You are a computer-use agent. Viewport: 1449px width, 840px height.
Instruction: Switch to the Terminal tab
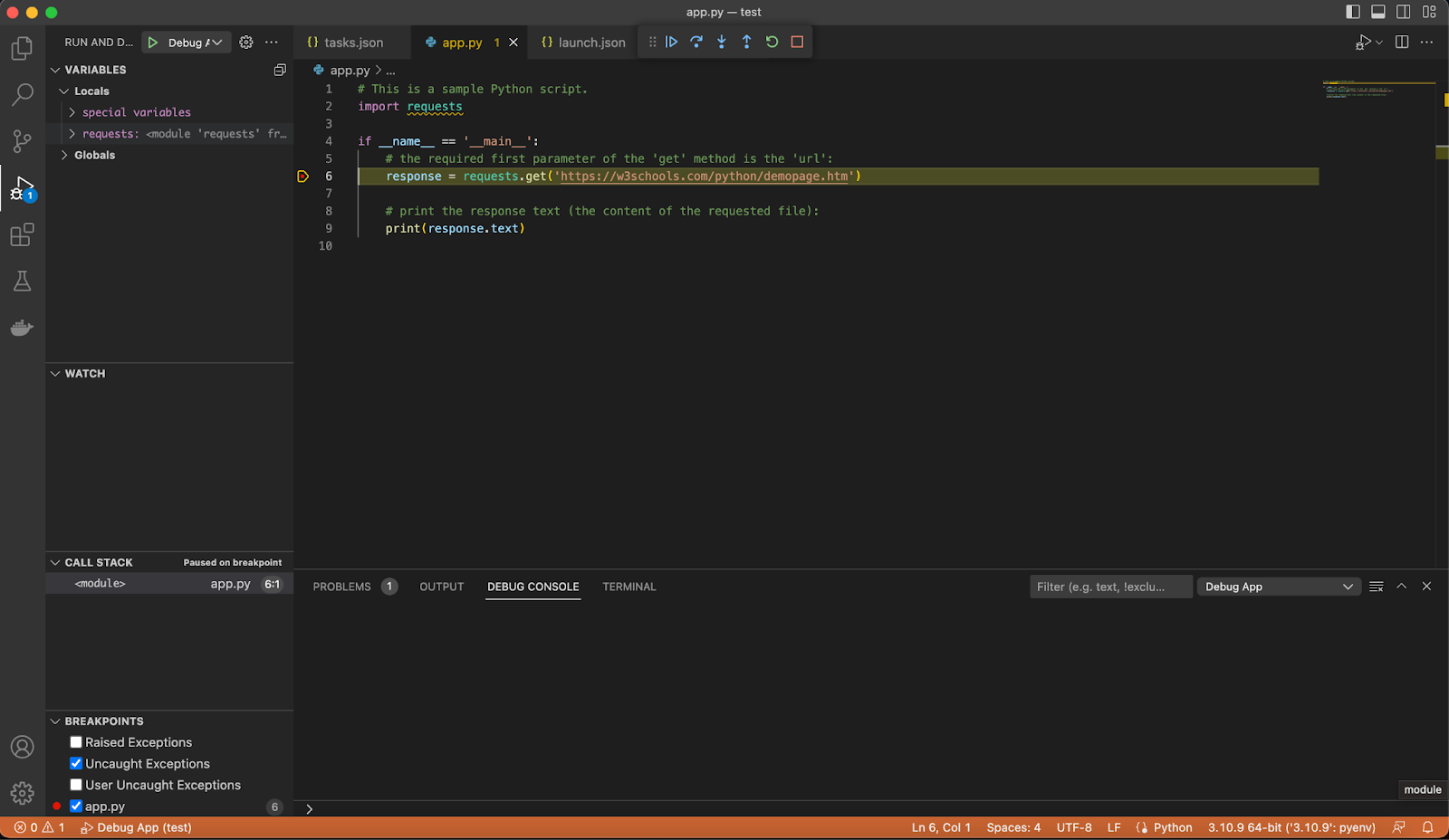click(x=629, y=587)
